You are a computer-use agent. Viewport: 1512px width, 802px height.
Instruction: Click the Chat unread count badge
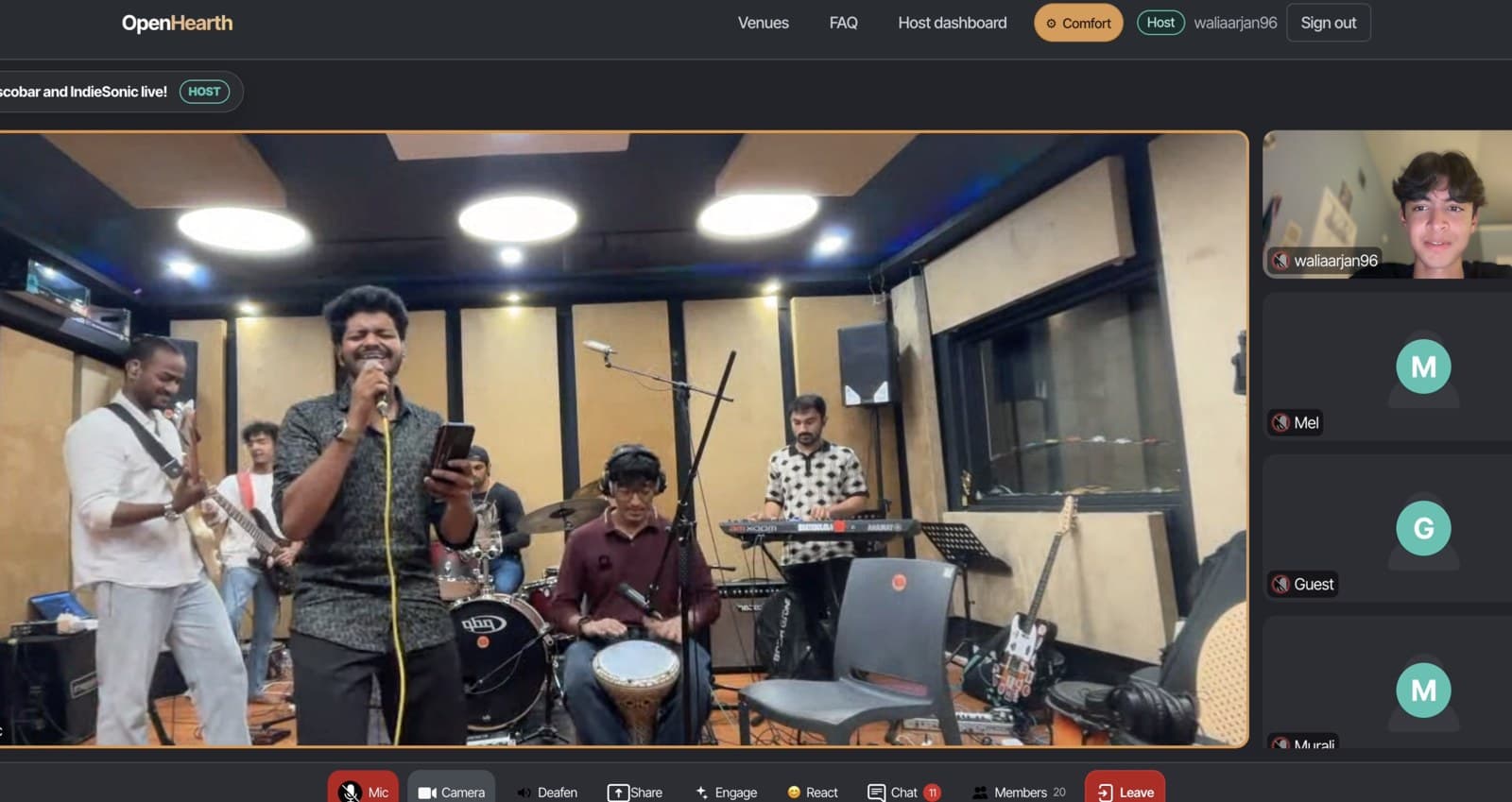932,793
